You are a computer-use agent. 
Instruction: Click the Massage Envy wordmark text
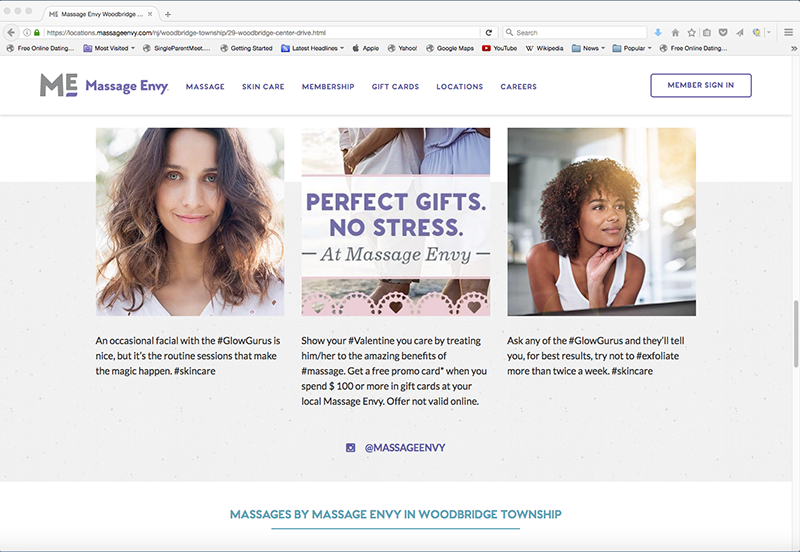tap(127, 86)
